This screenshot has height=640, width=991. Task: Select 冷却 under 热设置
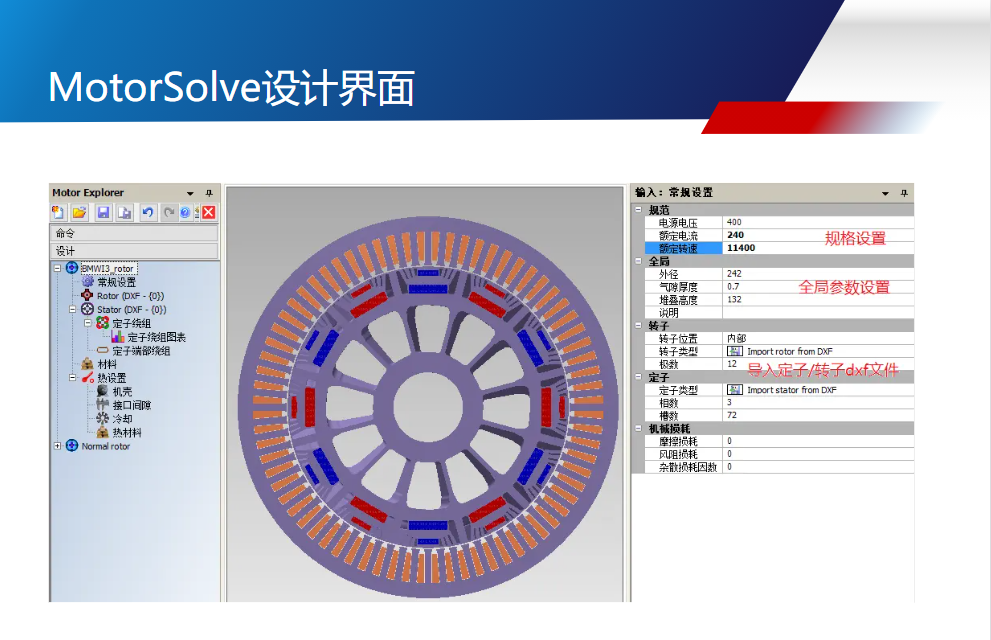point(121,419)
